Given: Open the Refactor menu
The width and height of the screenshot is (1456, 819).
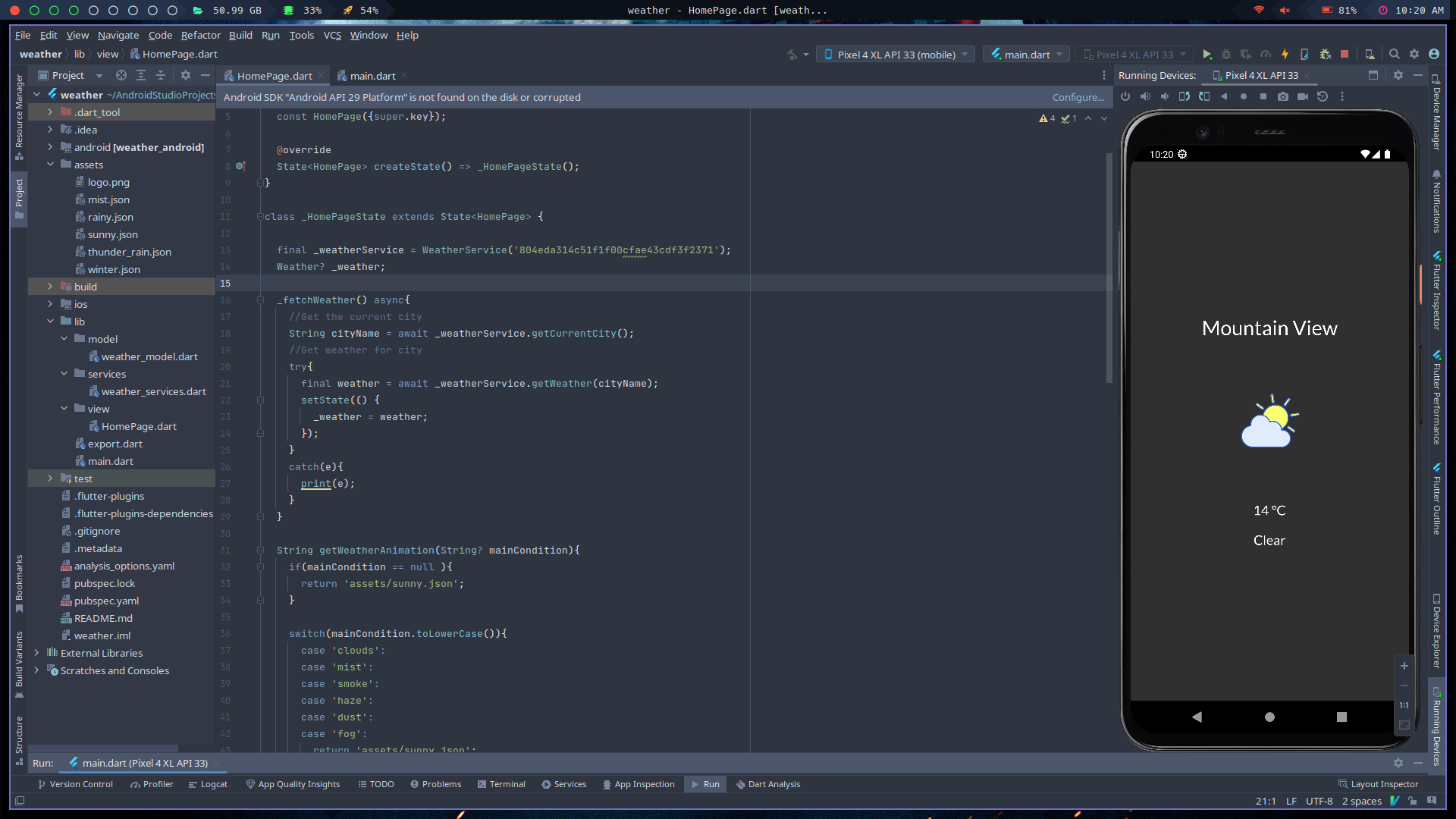Looking at the screenshot, I should click(200, 35).
